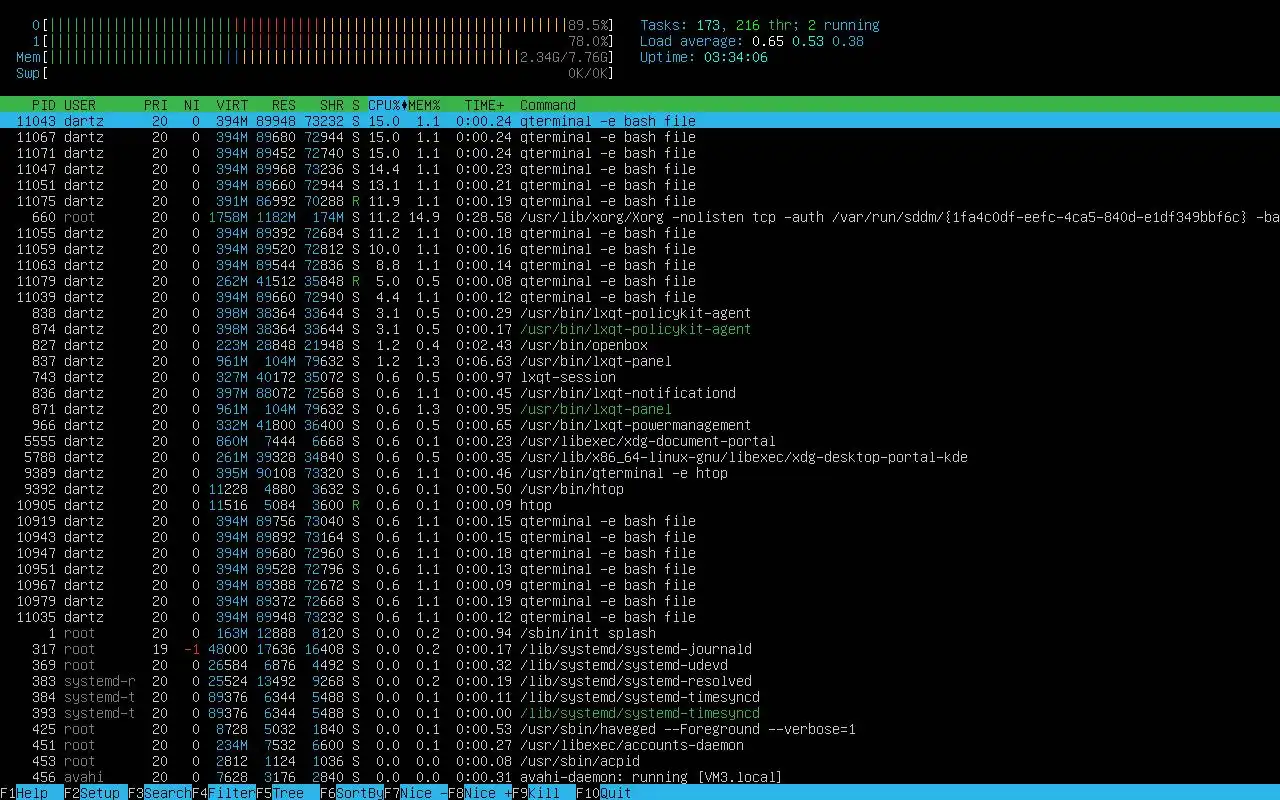
Task: Select PID 1 /sbin/init splash row
Action: pos(640,633)
